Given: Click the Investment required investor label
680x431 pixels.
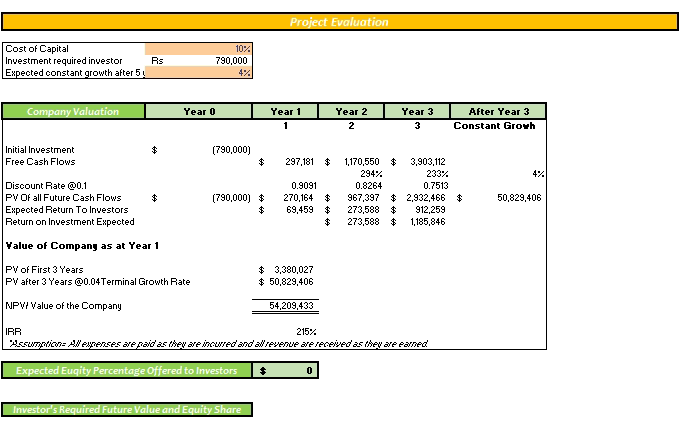Looking at the screenshot, I should pos(64,61).
